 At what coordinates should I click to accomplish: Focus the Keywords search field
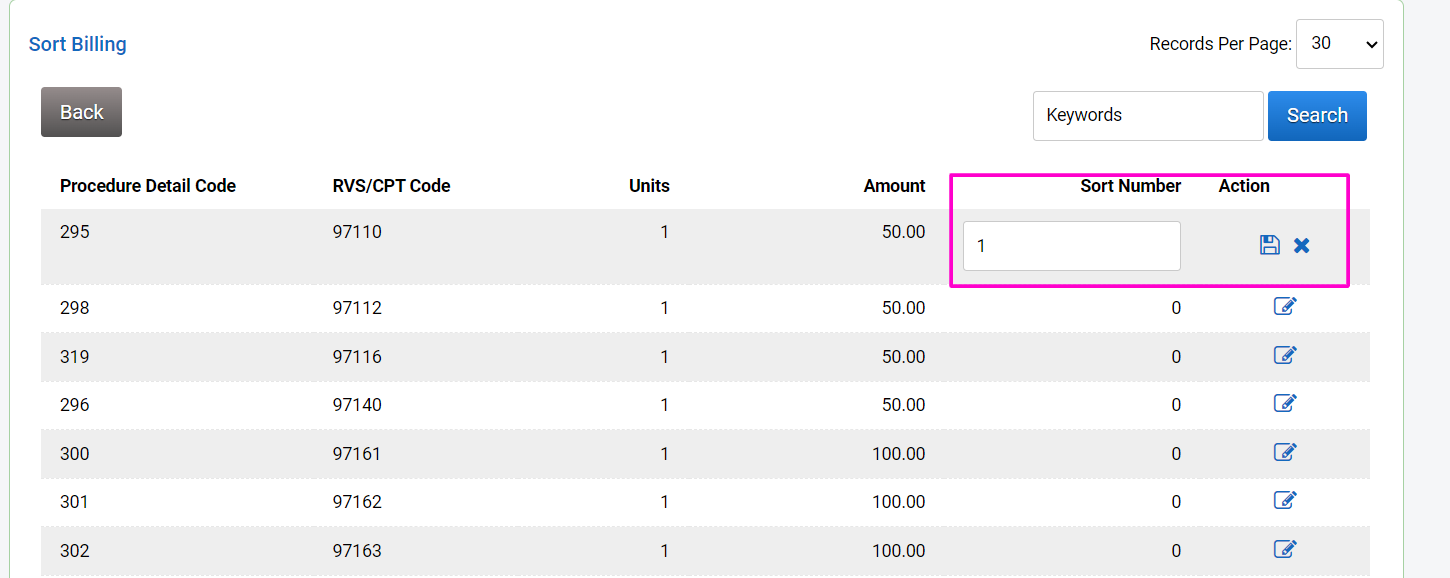pos(1147,116)
